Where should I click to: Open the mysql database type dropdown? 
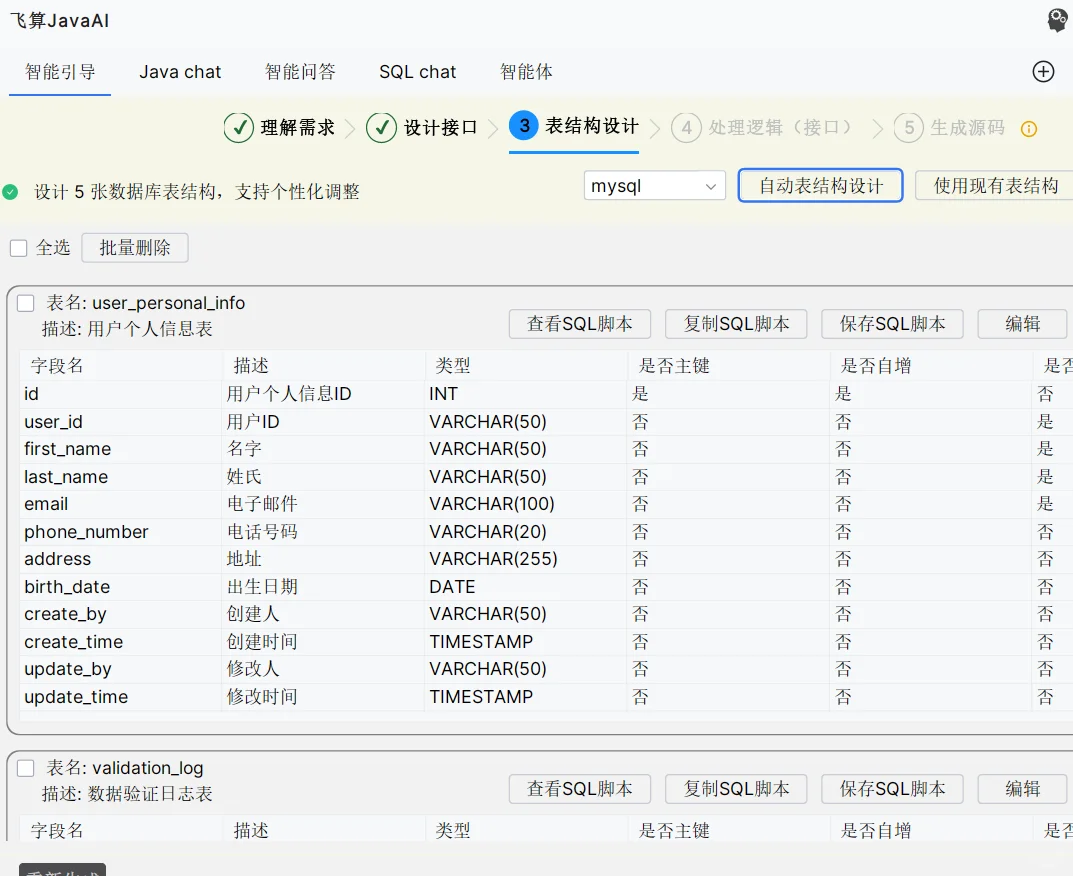tap(654, 185)
